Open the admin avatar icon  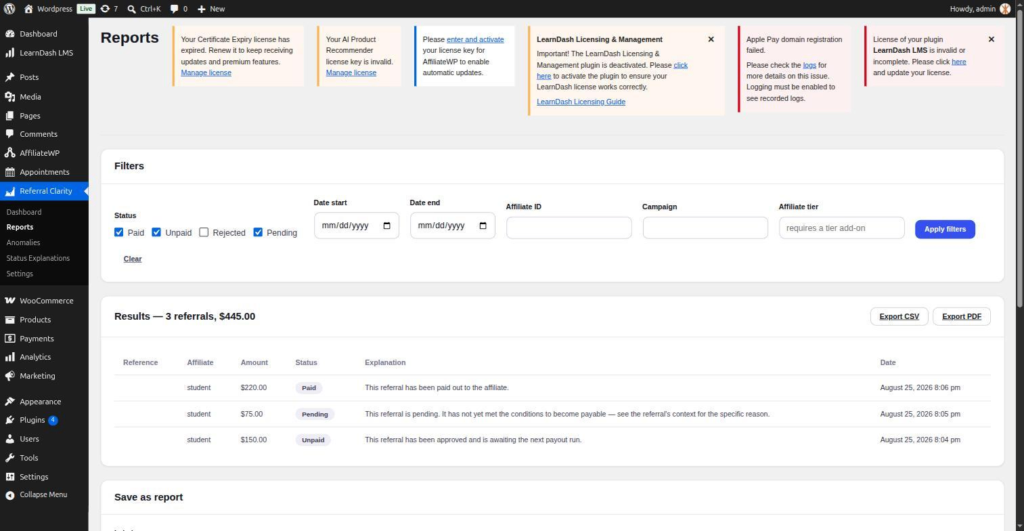click(x=1005, y=8)
